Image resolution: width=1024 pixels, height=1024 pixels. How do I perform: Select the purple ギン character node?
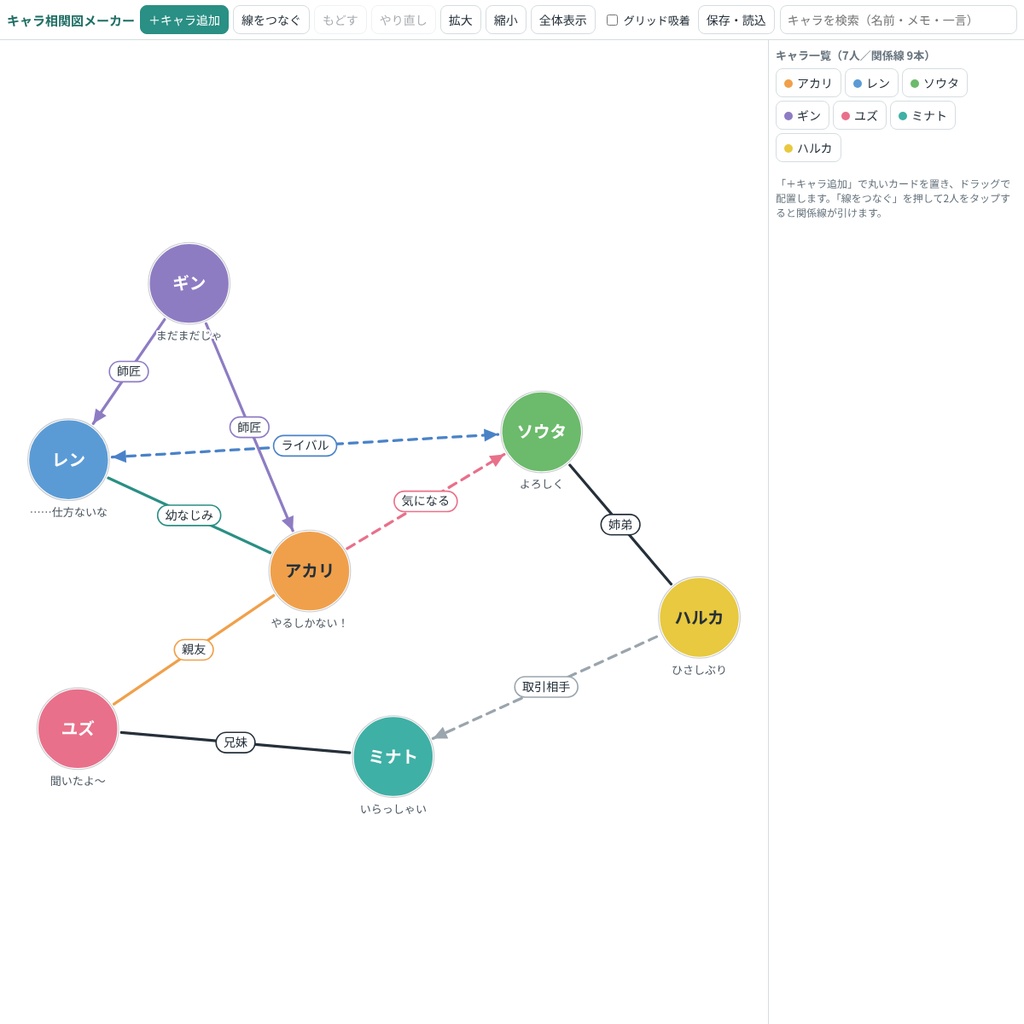pyautogui.click(x=189, y=283)
